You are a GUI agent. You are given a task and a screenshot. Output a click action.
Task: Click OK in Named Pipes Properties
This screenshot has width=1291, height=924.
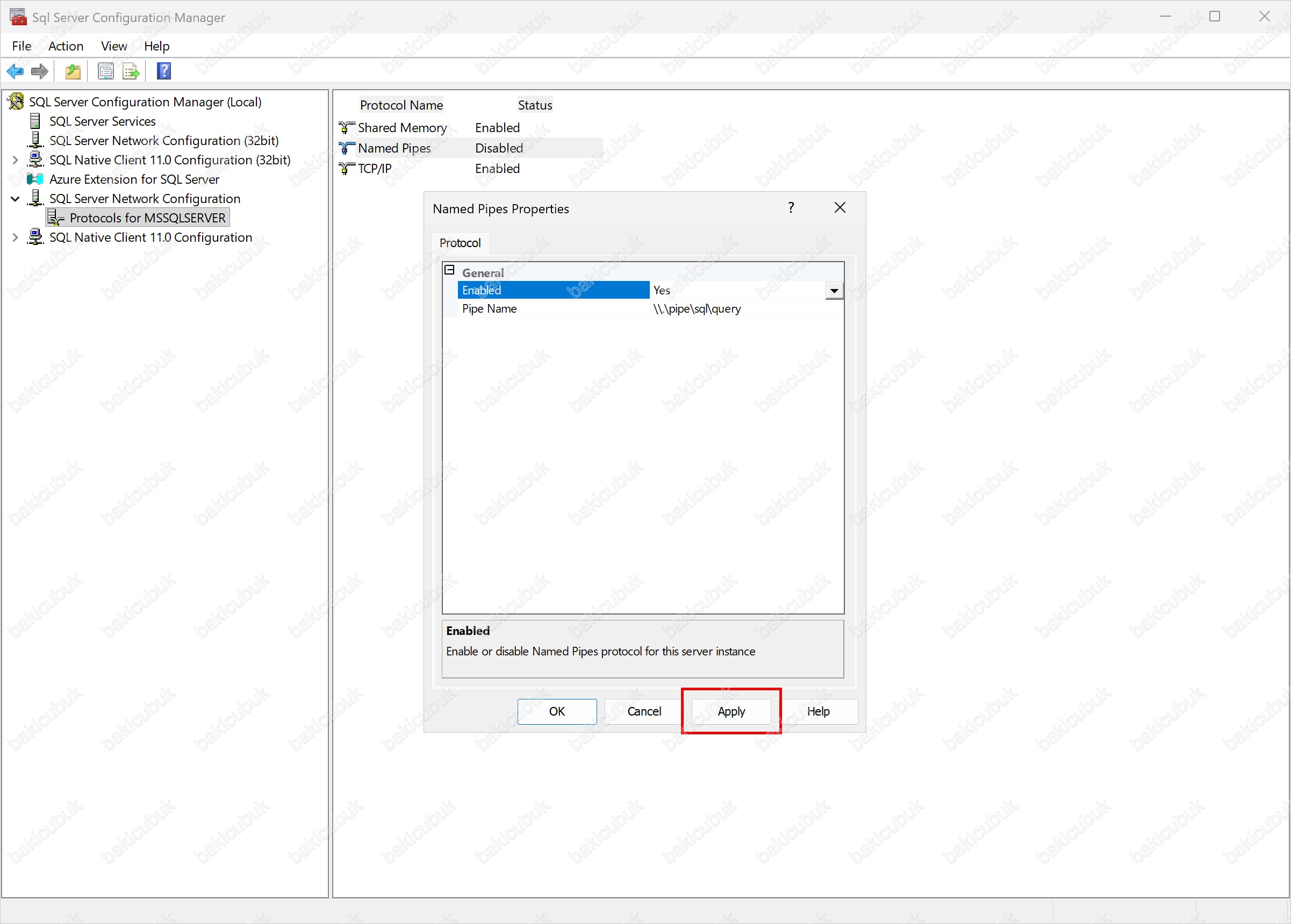click(x=557, y=711)
